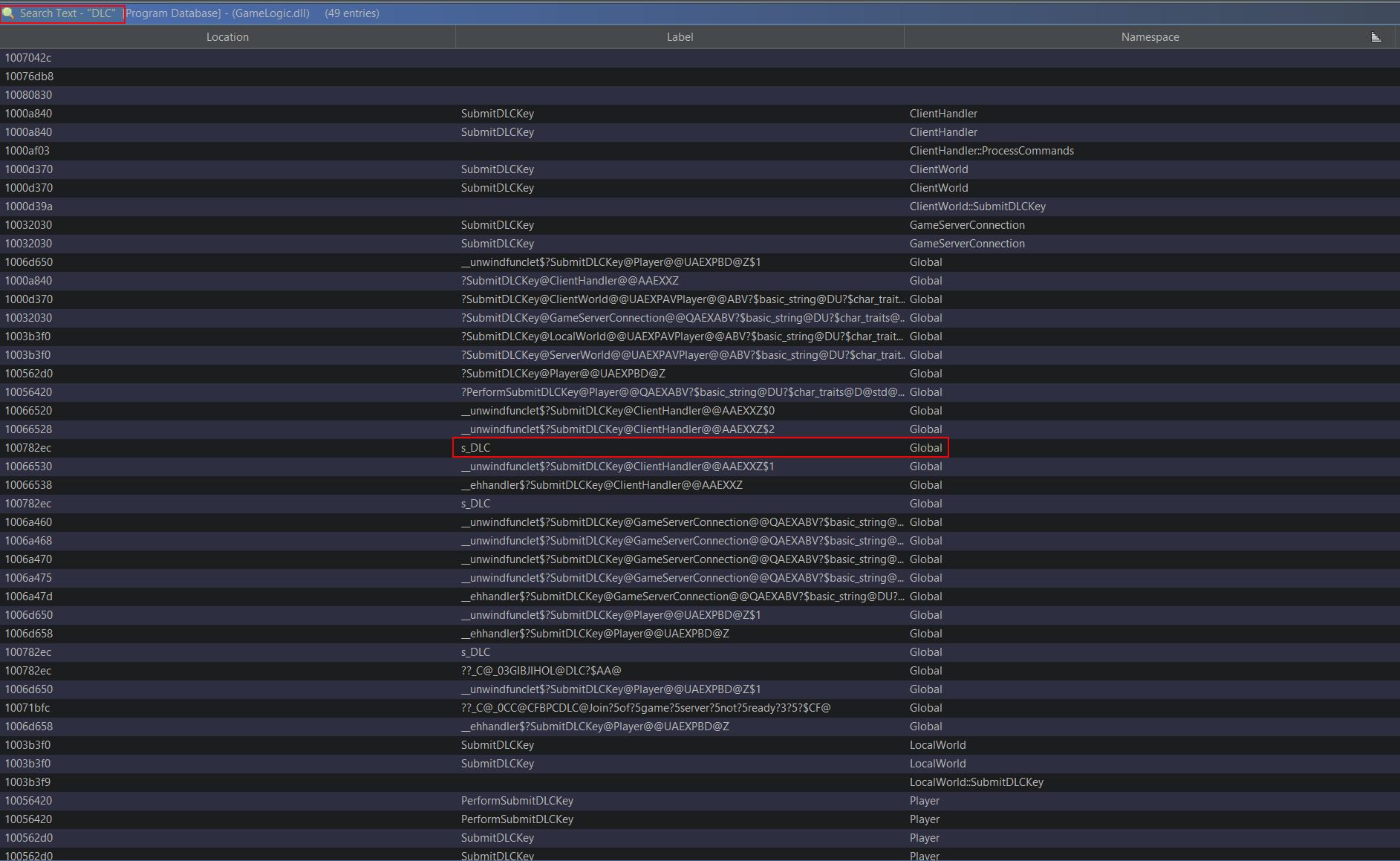
Task: Select location cell 10071bfc
Action: [x=27, y=708]
